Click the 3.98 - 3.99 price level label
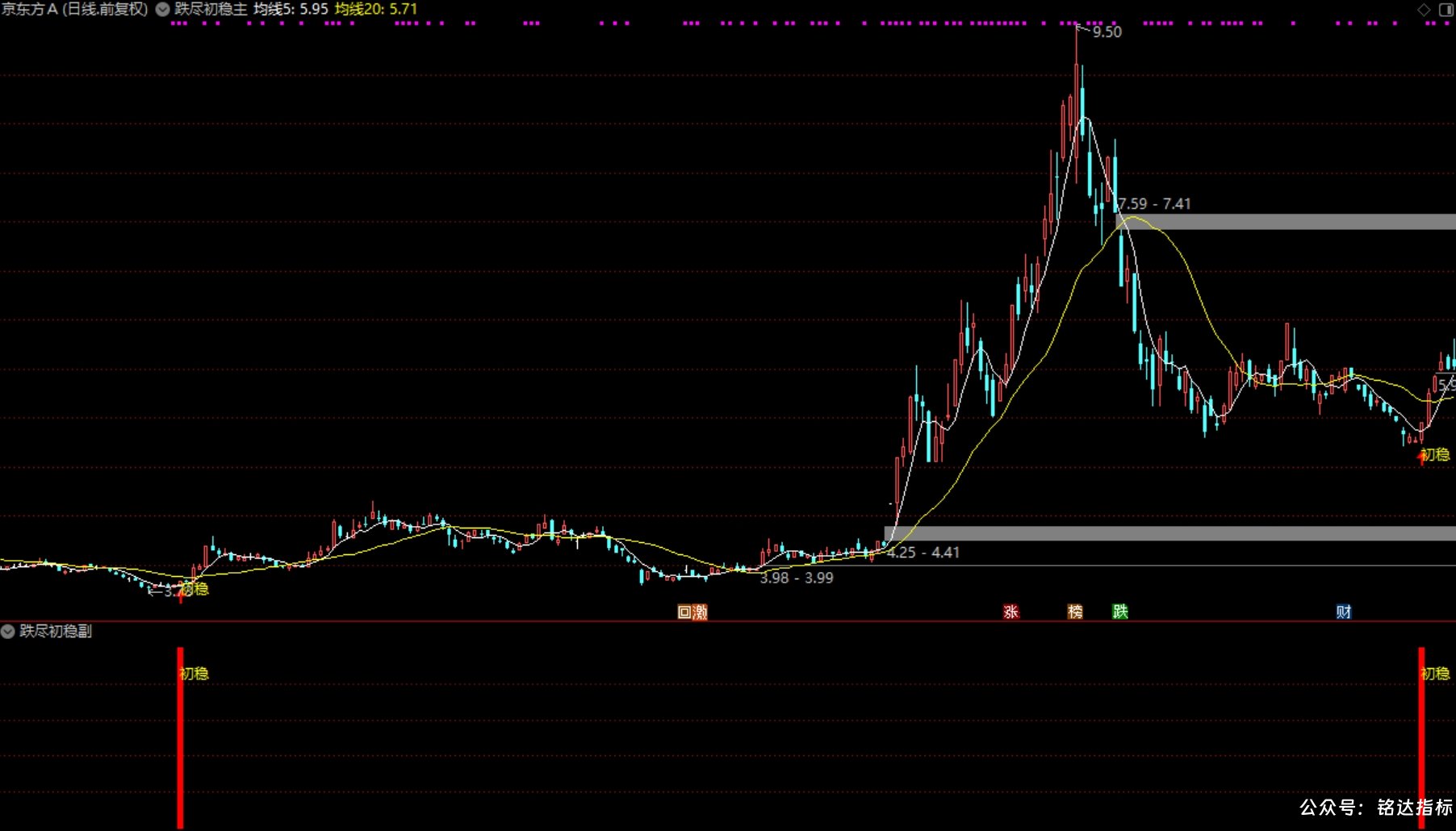 (797, 578)
